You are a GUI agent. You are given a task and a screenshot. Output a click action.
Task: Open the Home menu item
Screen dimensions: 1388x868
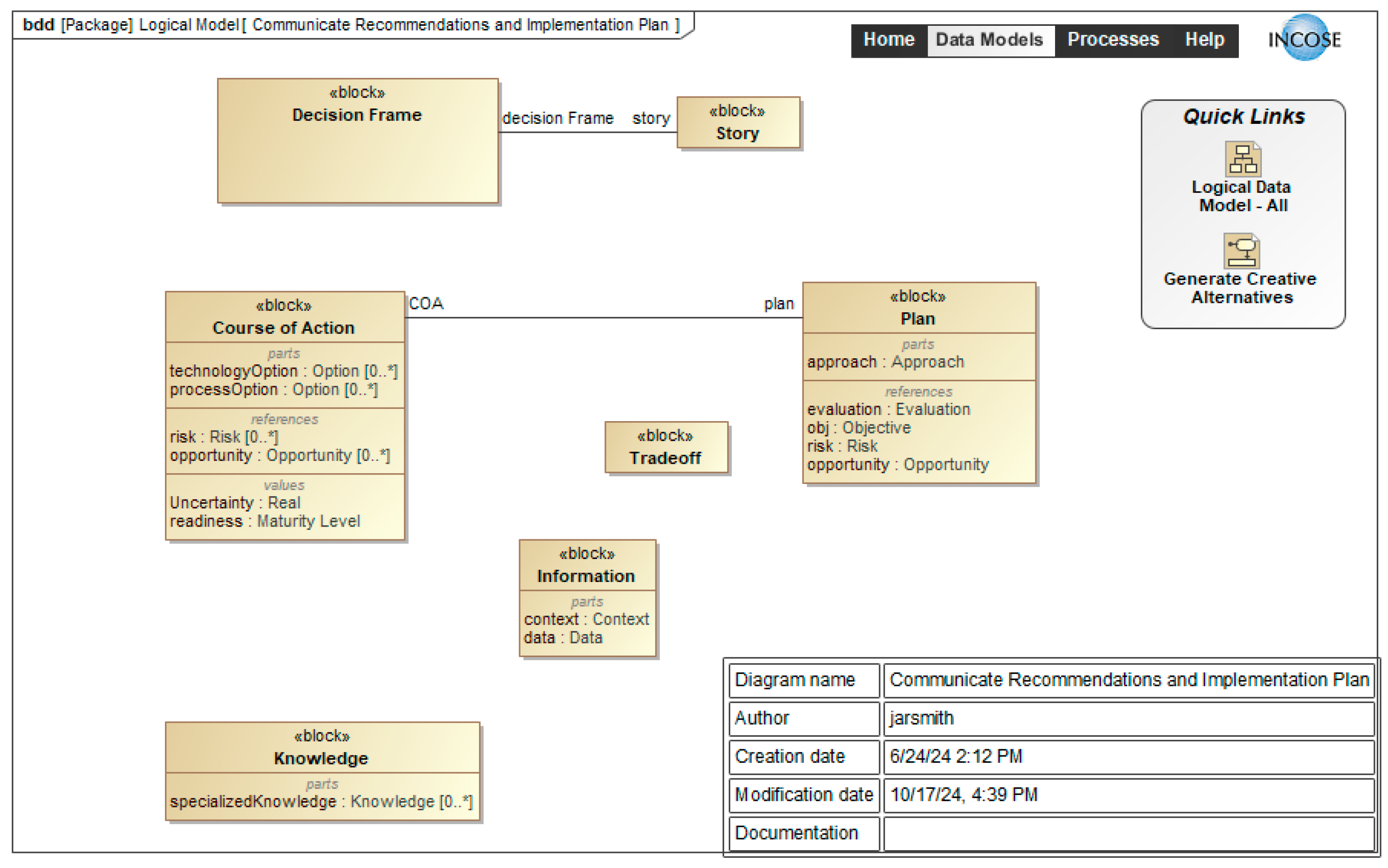tap(889, 39)
